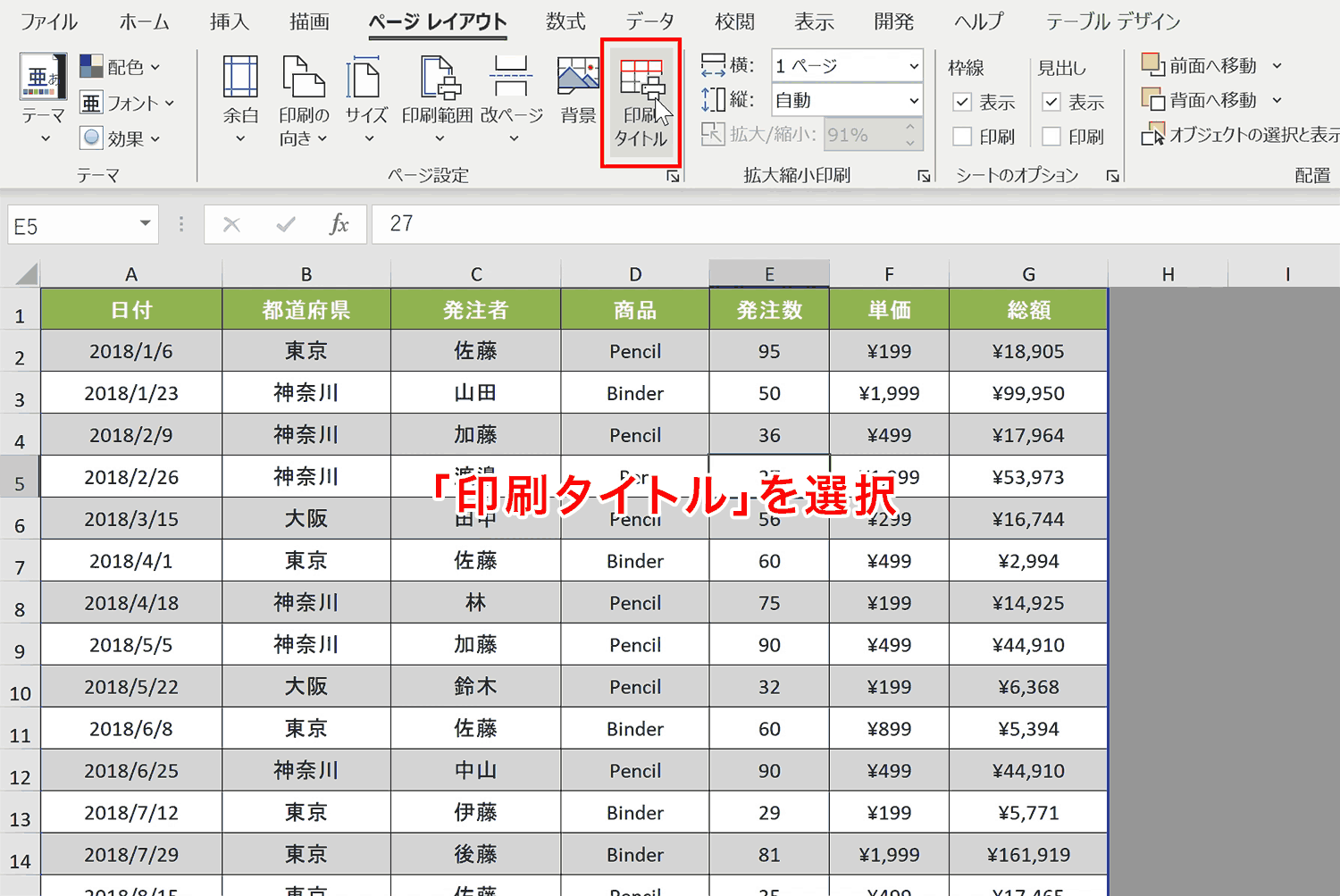
Task: Click the cancel X icon in formula bar
Action: click(231, 224)
